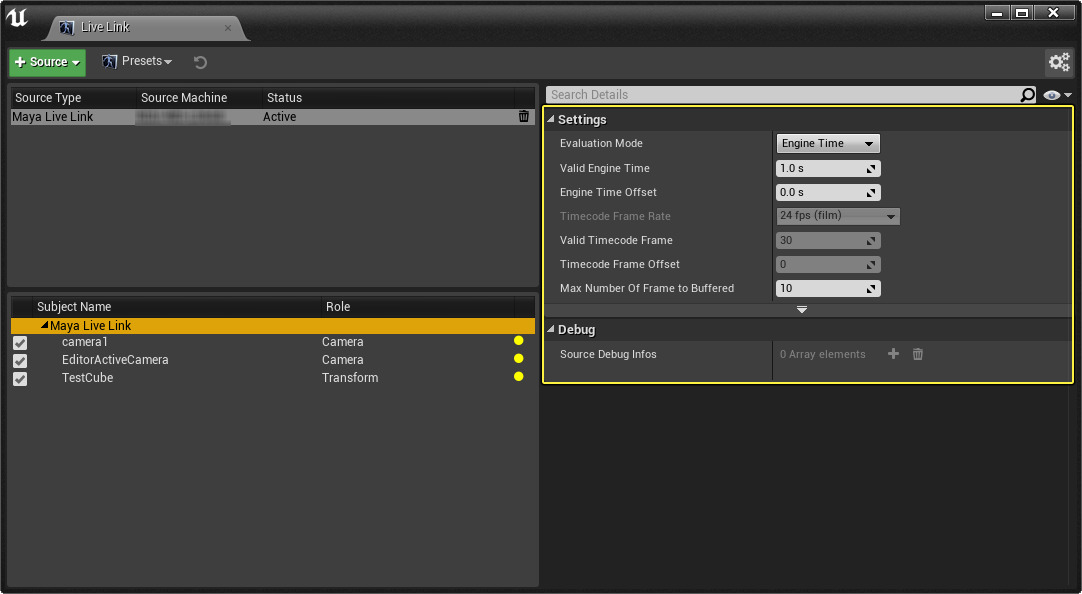The height and width of the screenshot is (594, 1082).
Task: Delete the Maya Live Link source trash icon
Action: 524,117
